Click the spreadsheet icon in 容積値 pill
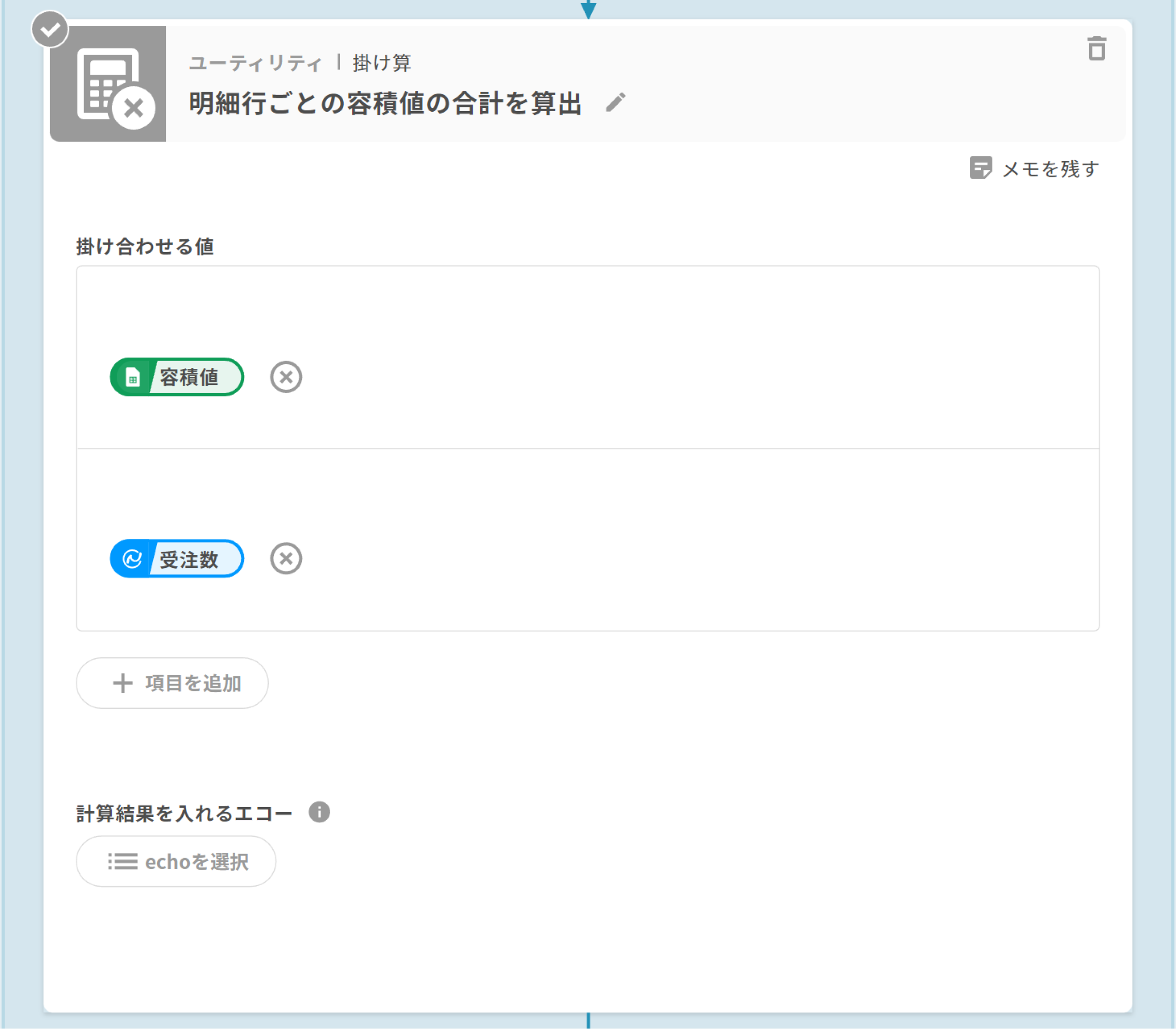 click(x=133, y=377)
